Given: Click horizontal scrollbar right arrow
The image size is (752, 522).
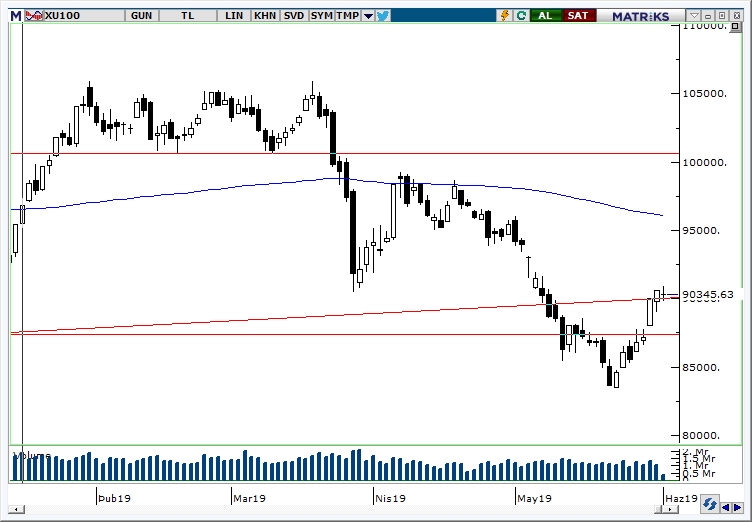Looking at the screenshot, I should coord(669,510).
